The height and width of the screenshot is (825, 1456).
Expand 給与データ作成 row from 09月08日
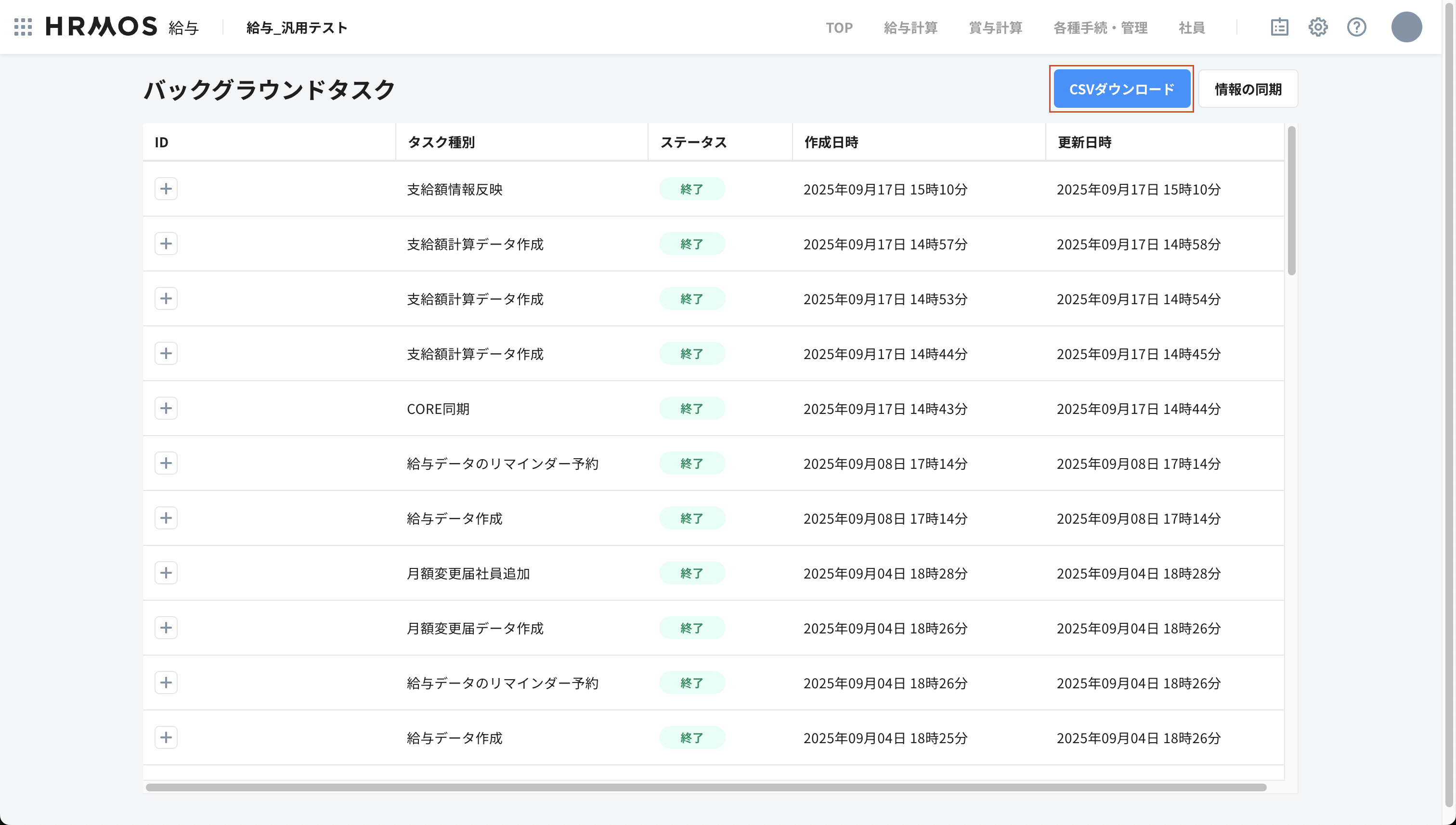pos(166,518)
